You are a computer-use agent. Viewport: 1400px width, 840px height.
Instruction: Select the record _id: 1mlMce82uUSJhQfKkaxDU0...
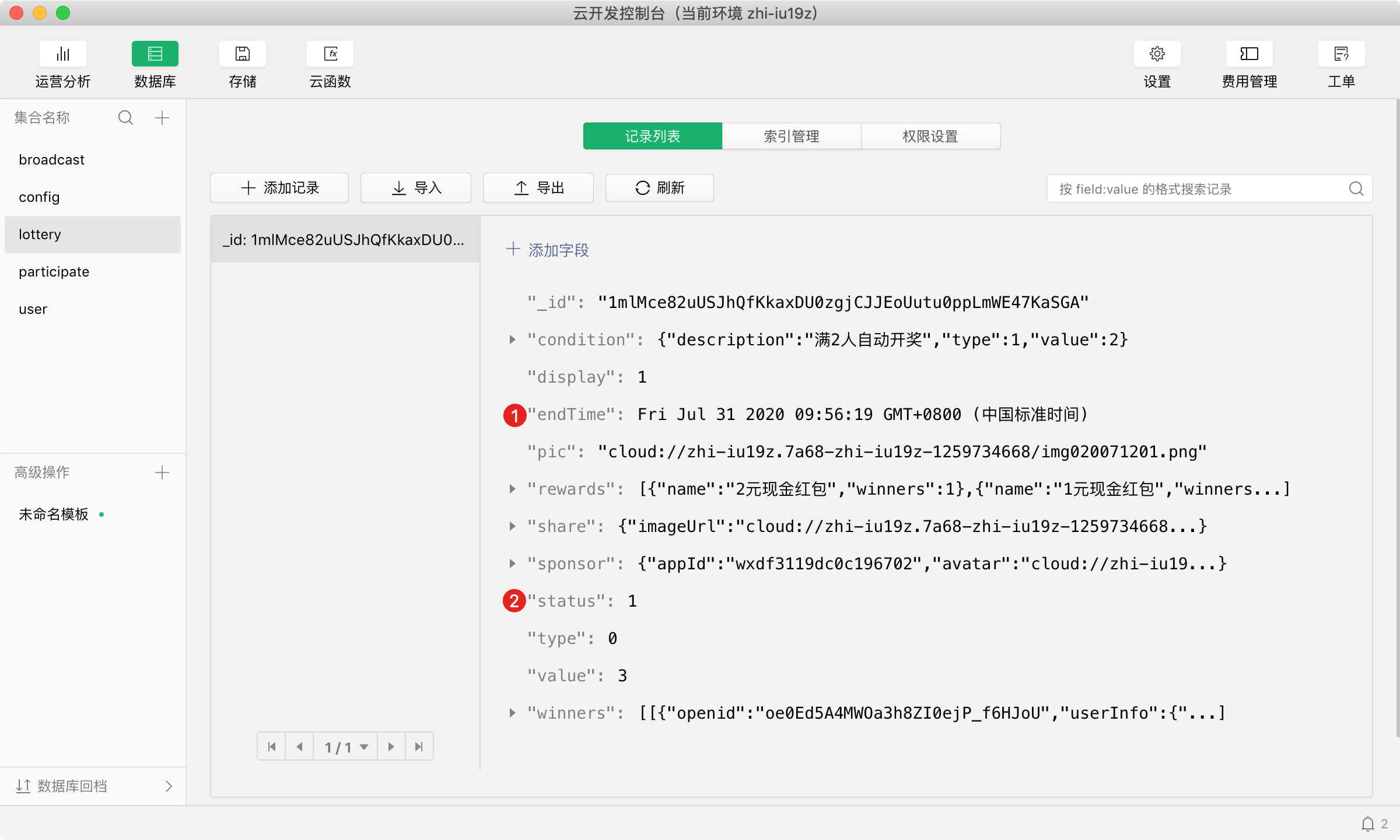pyautogui.click(x=345, y=240)
